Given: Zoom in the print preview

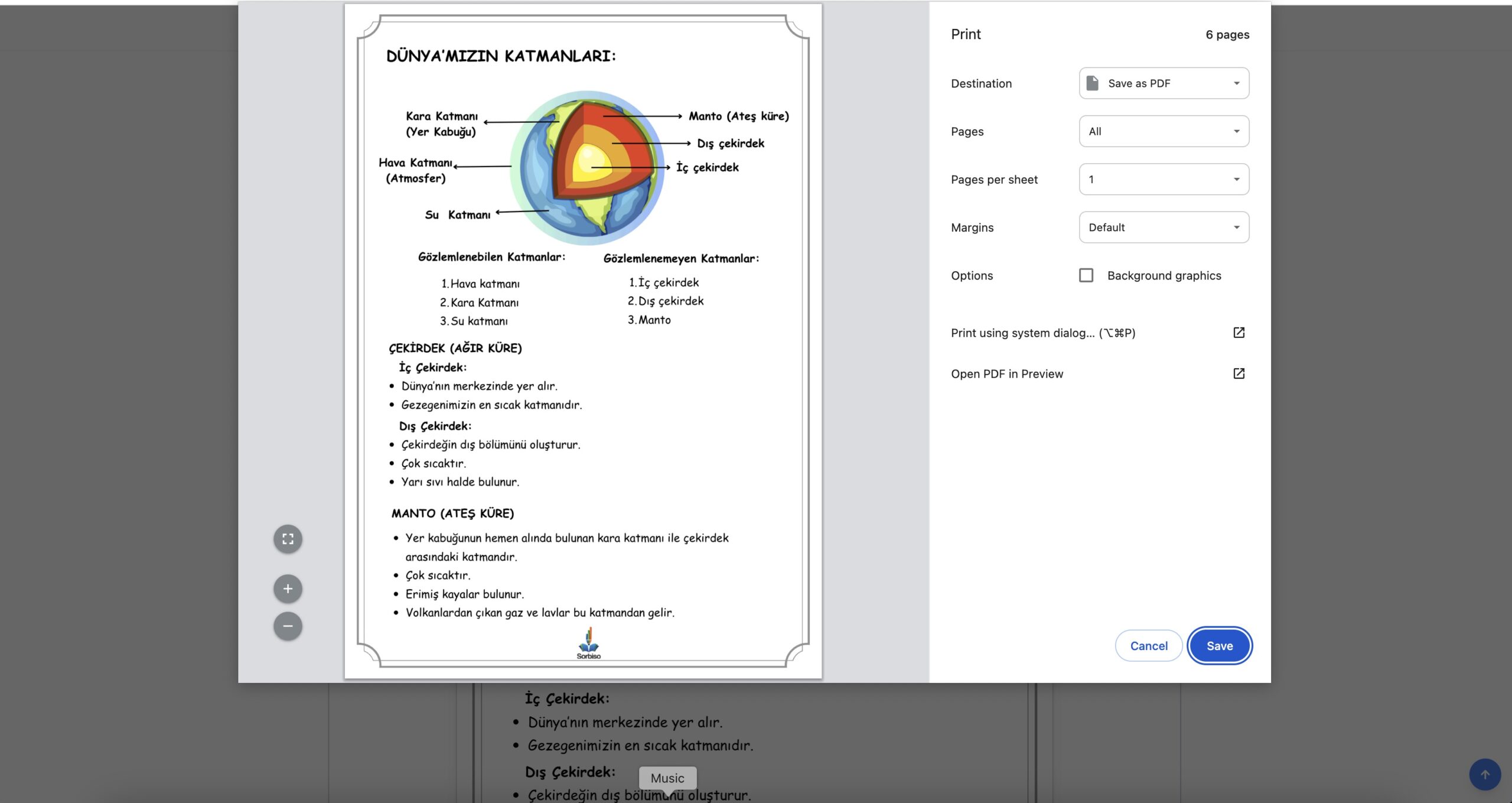Looking at the screenshot, I should pyautogui.click(x=288, y=589).
